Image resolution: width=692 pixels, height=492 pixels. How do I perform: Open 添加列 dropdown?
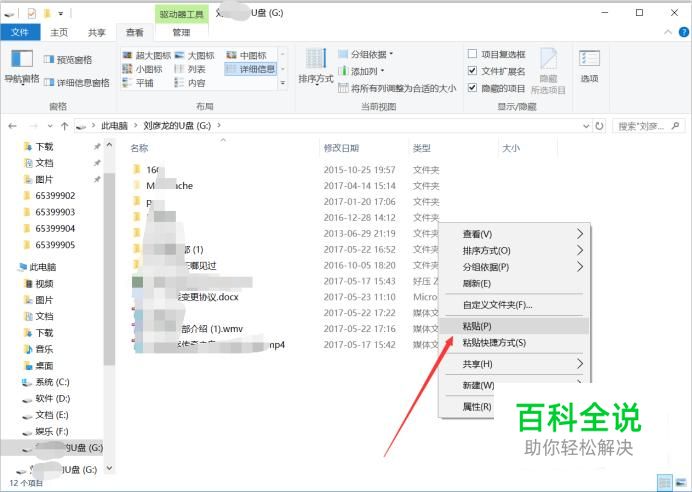[361, 71]
